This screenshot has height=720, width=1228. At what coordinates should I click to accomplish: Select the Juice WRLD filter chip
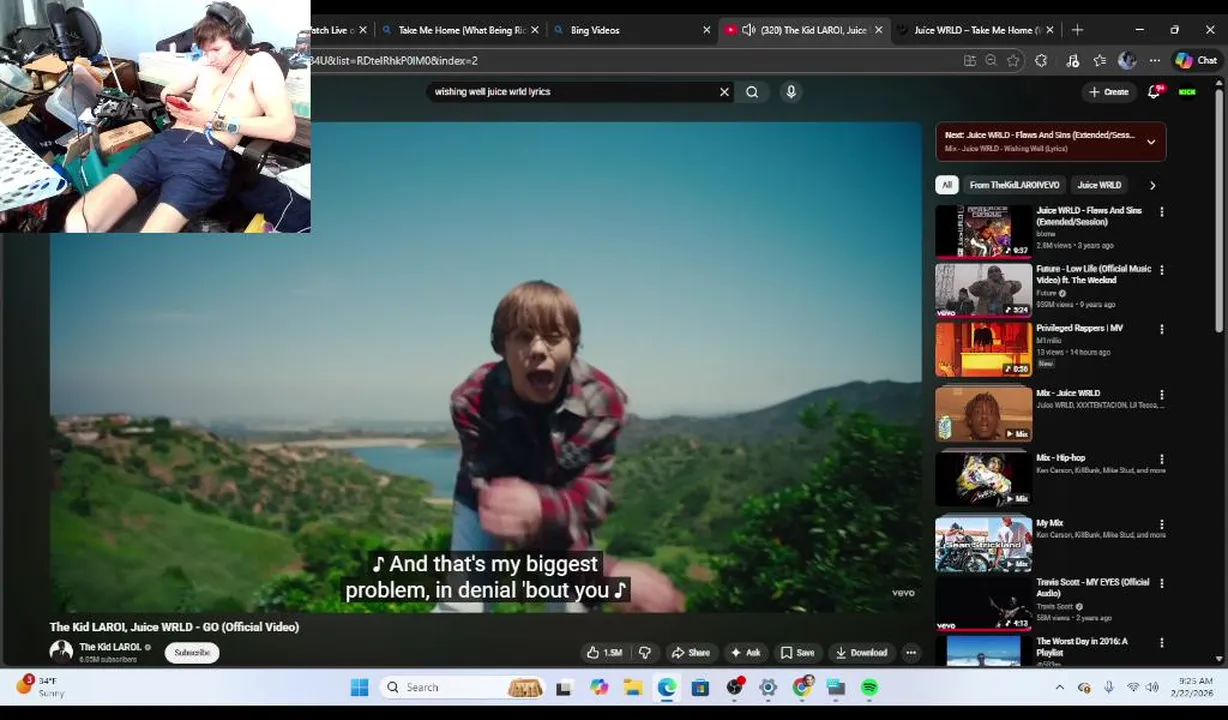click(x=1099, y=185)
